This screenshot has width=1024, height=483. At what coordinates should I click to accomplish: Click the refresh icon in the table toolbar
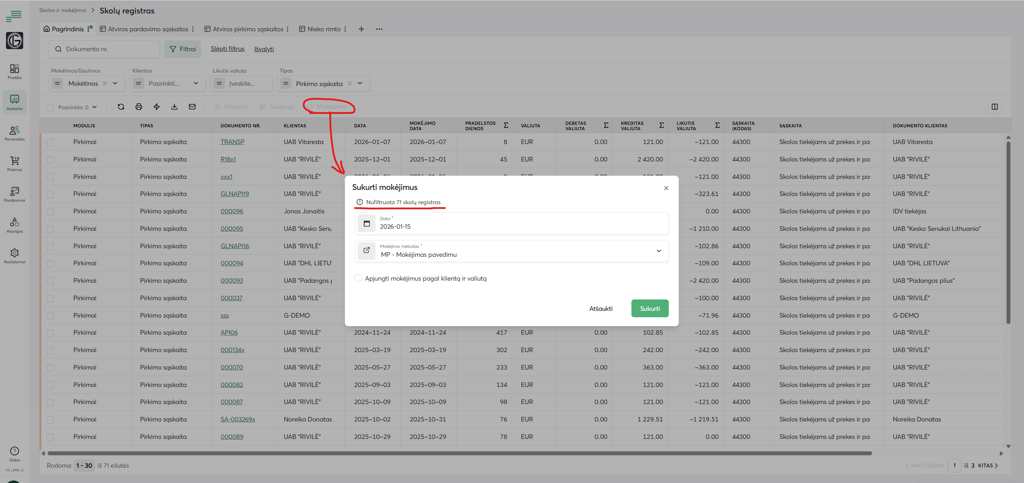click(x=121, y=107)
